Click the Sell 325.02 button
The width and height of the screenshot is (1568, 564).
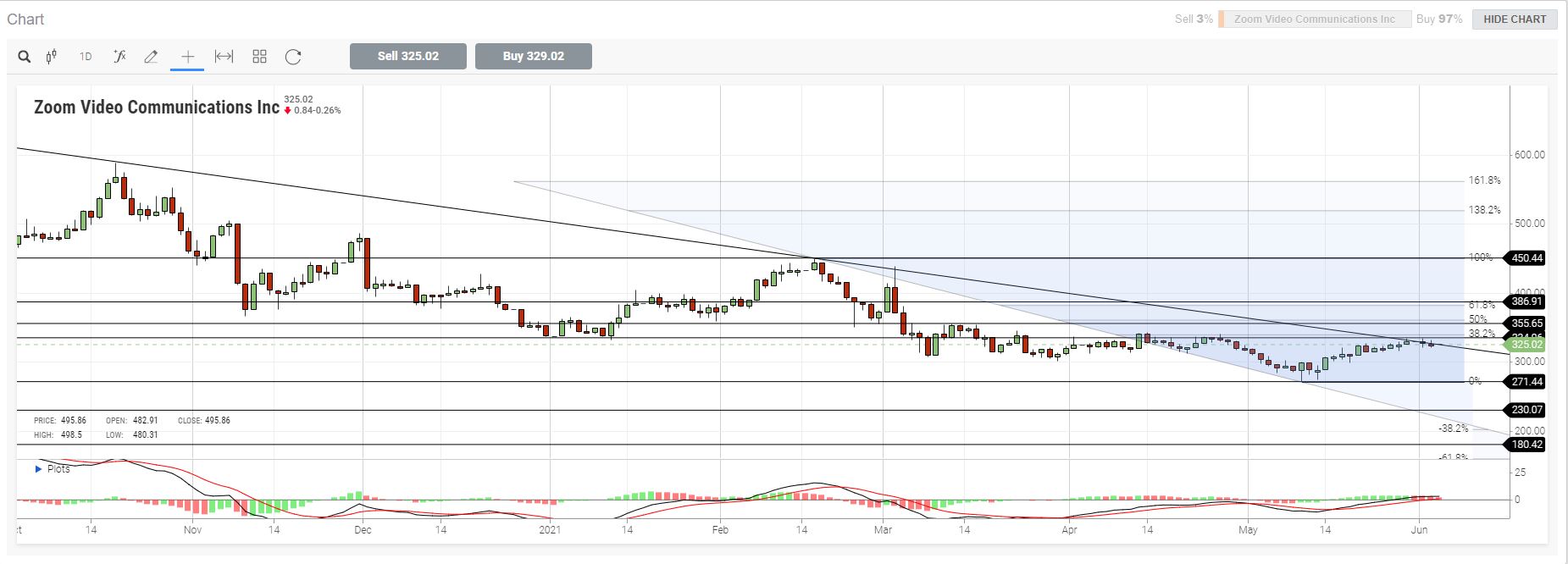point(408,56)
